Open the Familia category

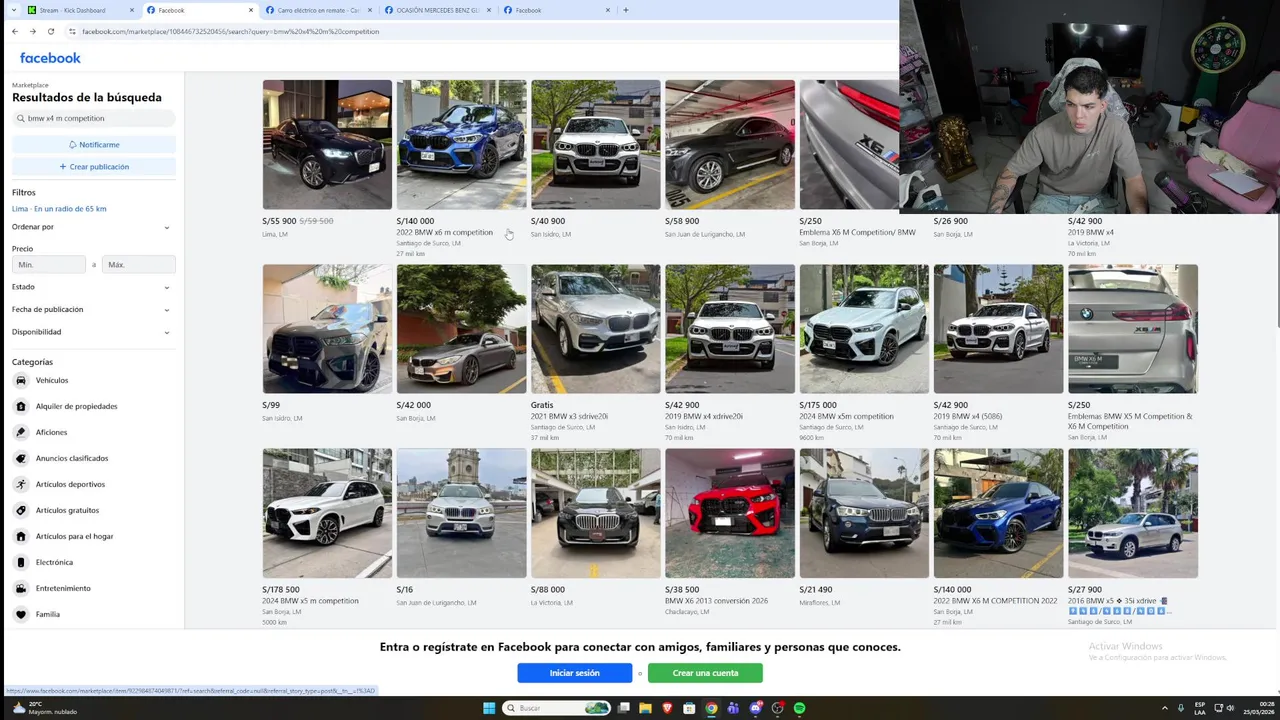[47, 614]
